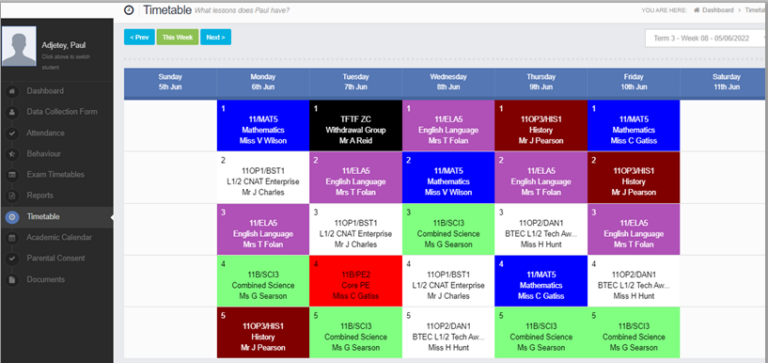
Task: Select Friday period 2 History lesson
Action: click(x=634, y=177)
